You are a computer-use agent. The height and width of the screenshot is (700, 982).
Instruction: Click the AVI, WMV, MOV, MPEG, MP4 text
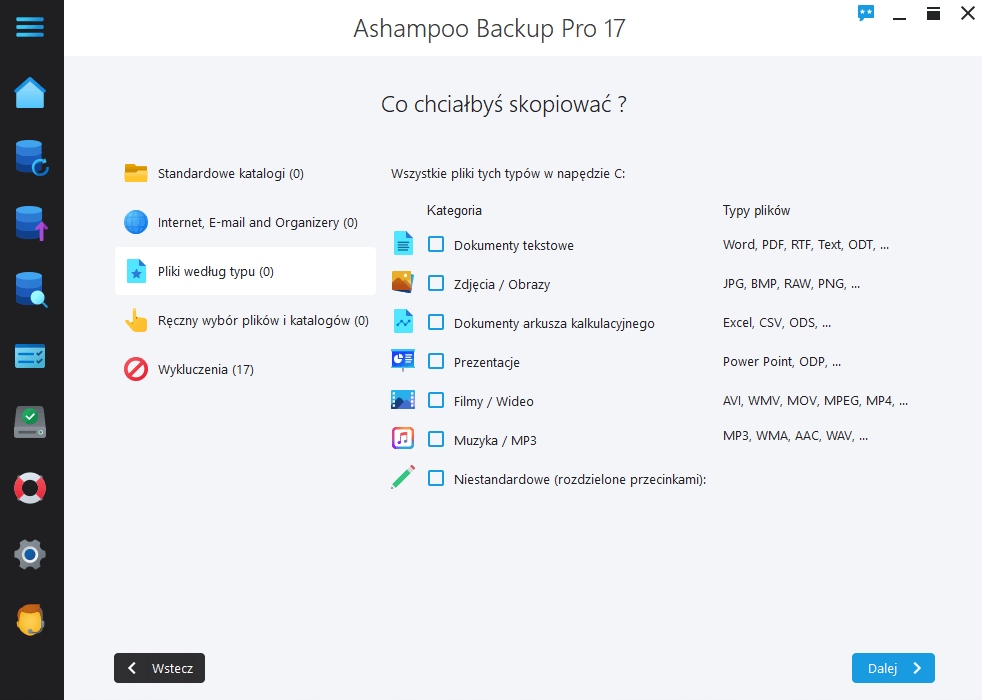pyautogui.click(x=815, y=400)
